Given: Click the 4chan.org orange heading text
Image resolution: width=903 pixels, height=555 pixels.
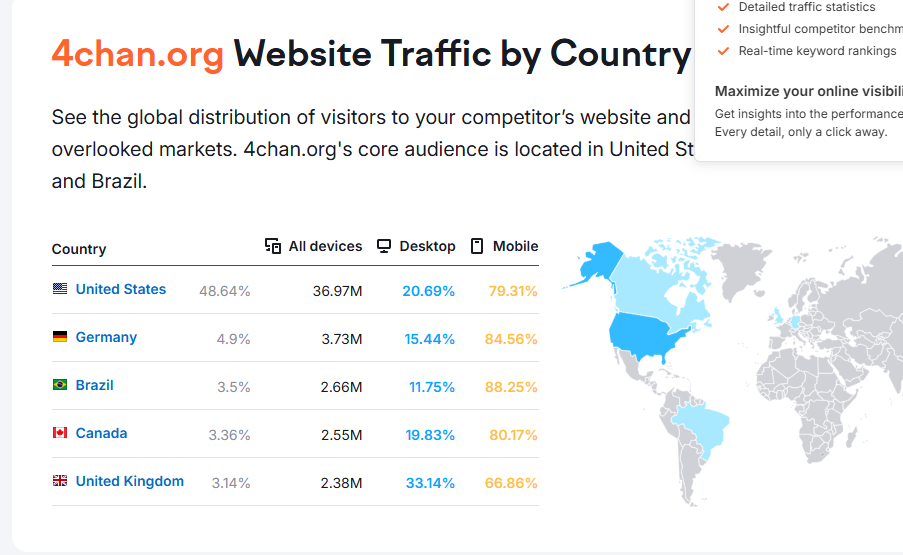Looking at the screenshot, I should click(x=137, y=53).
